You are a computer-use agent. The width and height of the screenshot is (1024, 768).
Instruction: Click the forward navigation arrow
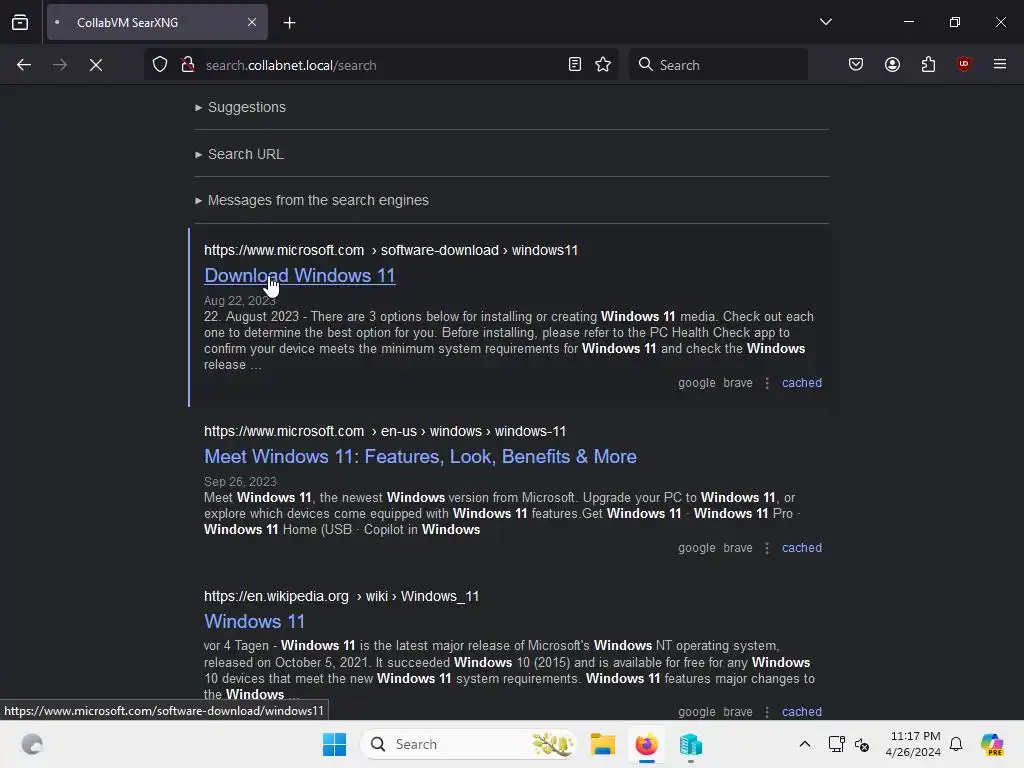click(x=60, y=65)
